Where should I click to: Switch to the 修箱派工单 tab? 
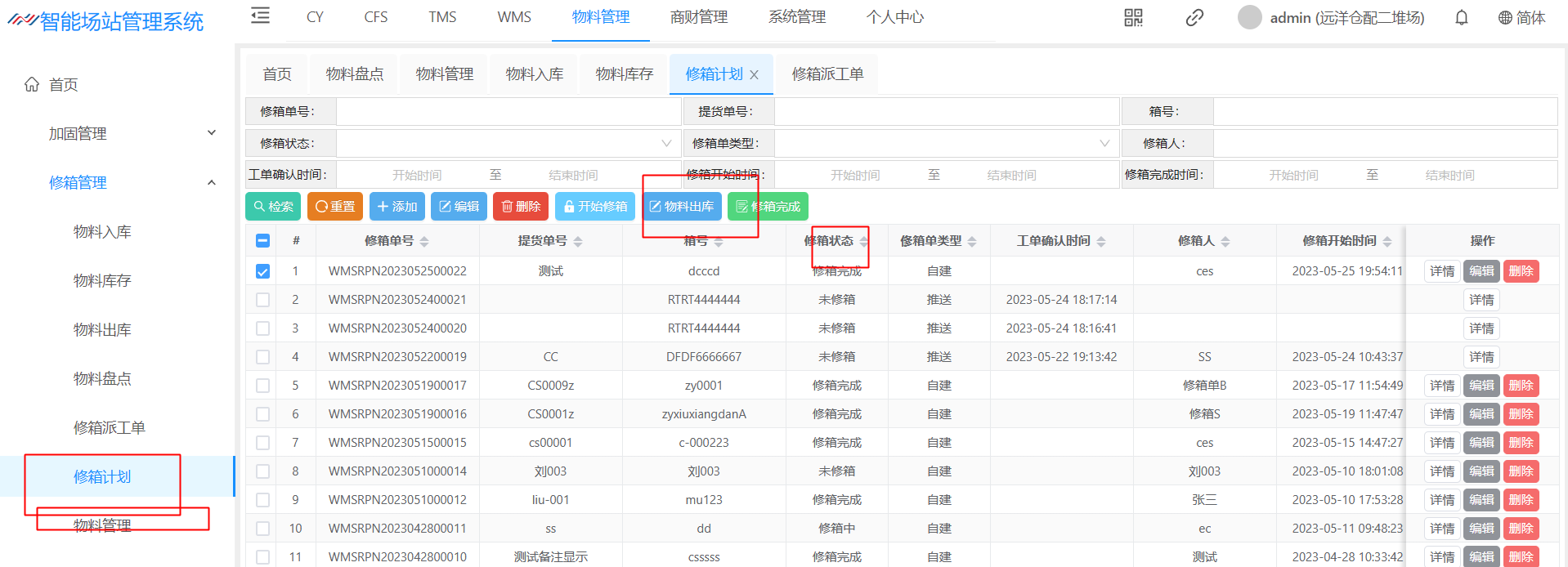coord(827,74)
